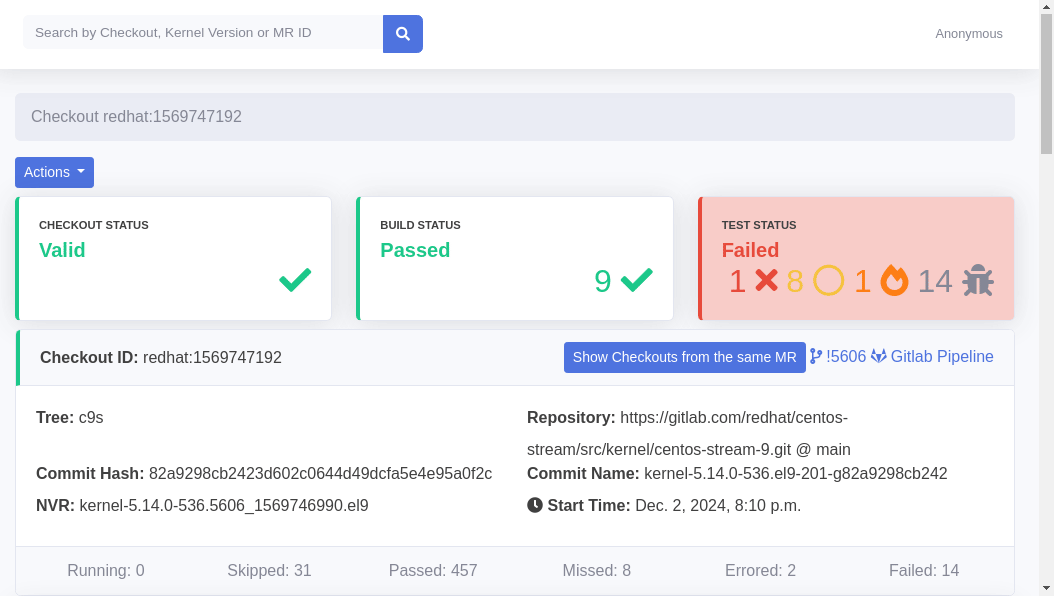Viewport: 1054px width, 596px height.
Task: Open the Actions dropdown menu
Action: pyautogui.click(x=54, y=172)
